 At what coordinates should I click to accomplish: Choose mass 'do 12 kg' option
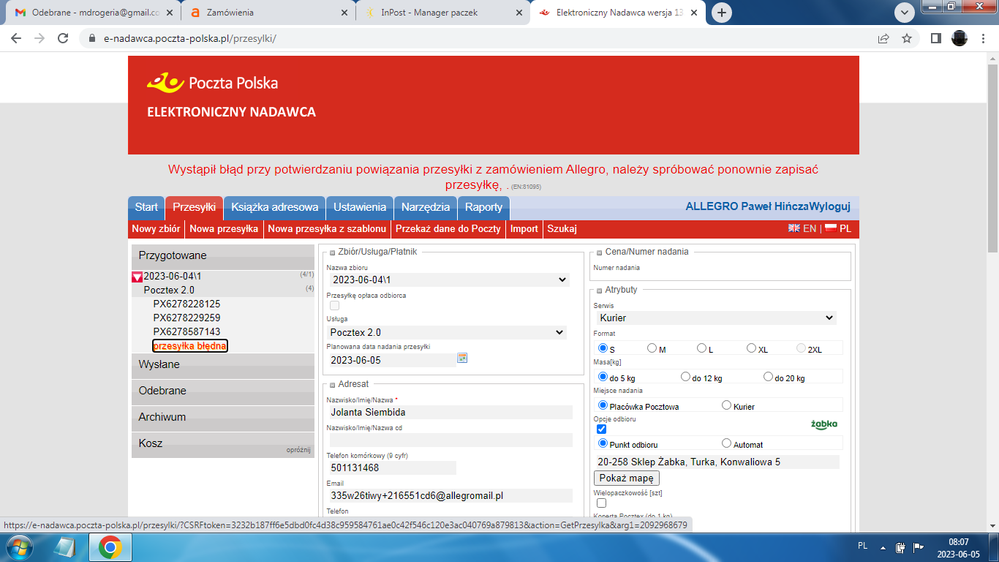coord(685,377)
